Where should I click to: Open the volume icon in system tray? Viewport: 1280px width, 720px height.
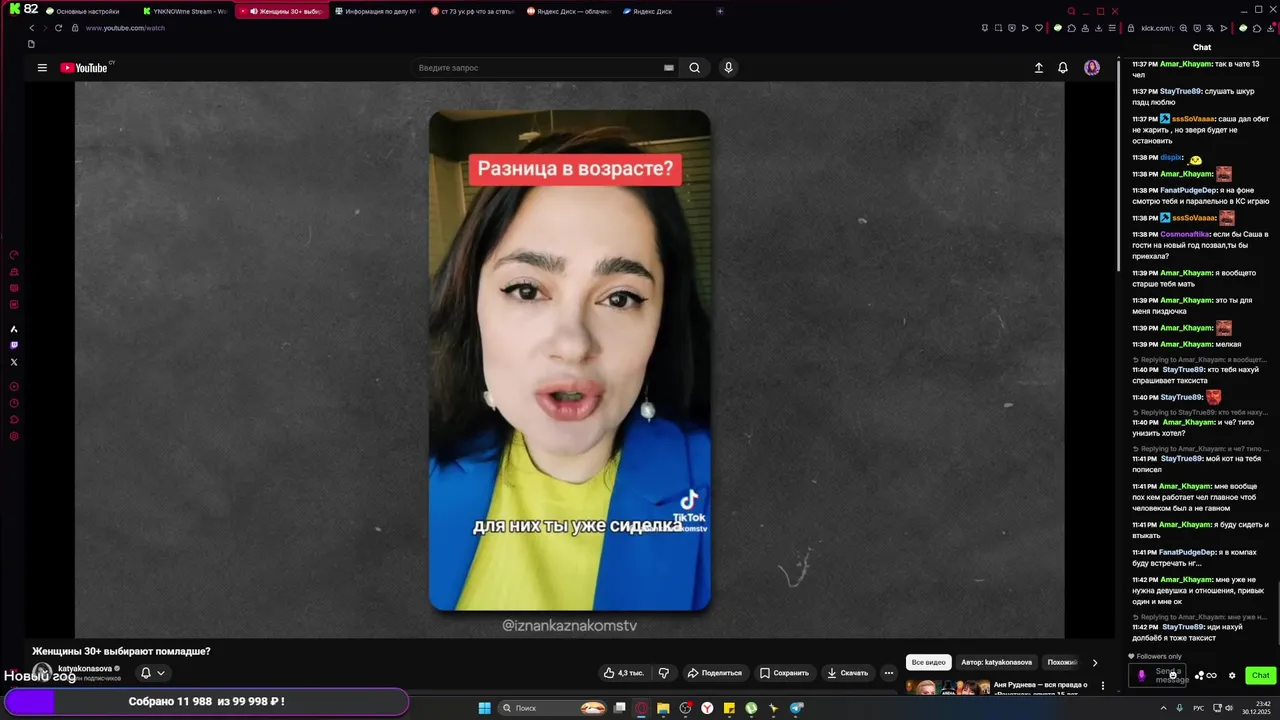click(1229, 708)
